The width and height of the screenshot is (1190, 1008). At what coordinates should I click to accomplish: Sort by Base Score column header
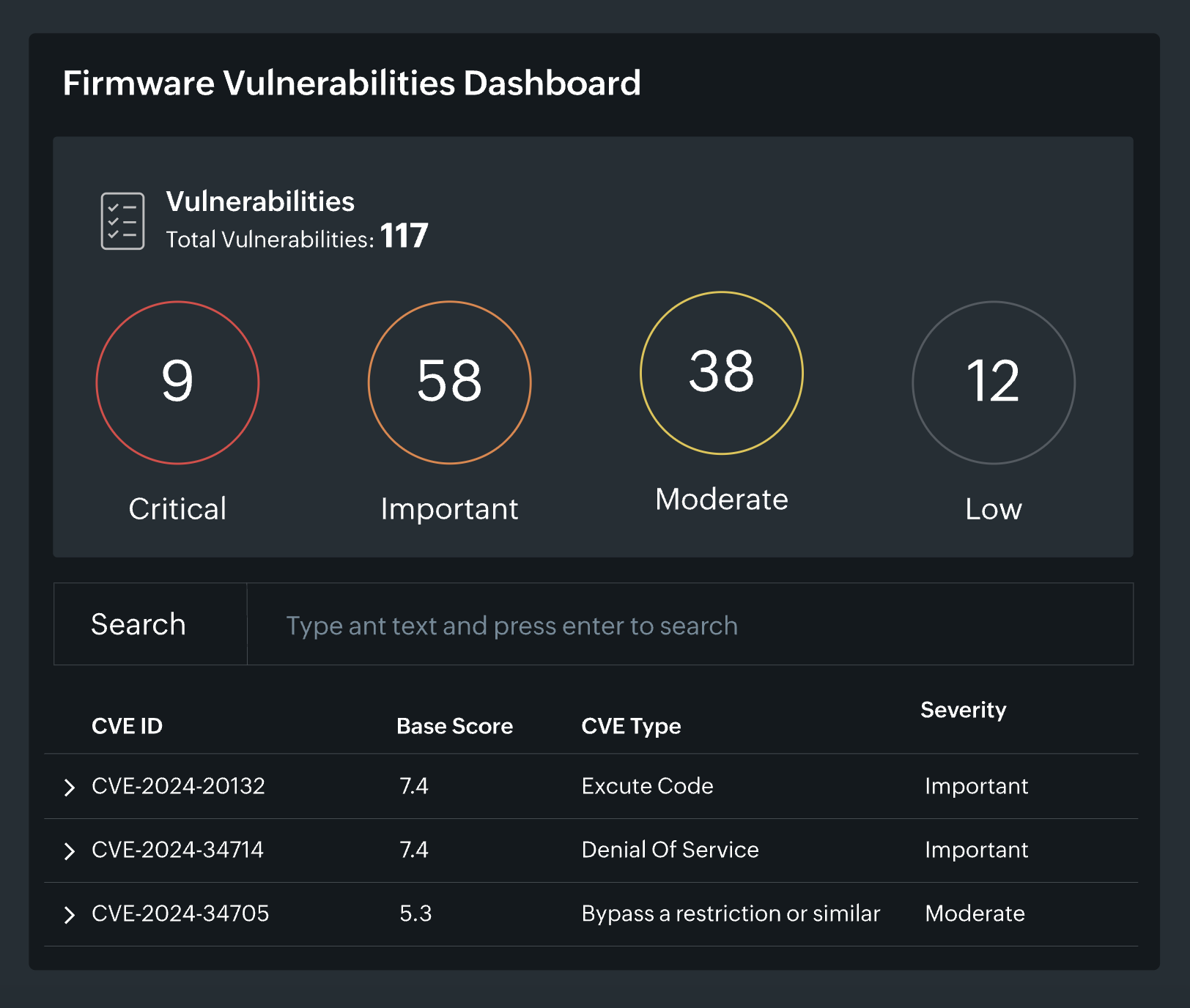pyautogui.click(x=454, y=726)
